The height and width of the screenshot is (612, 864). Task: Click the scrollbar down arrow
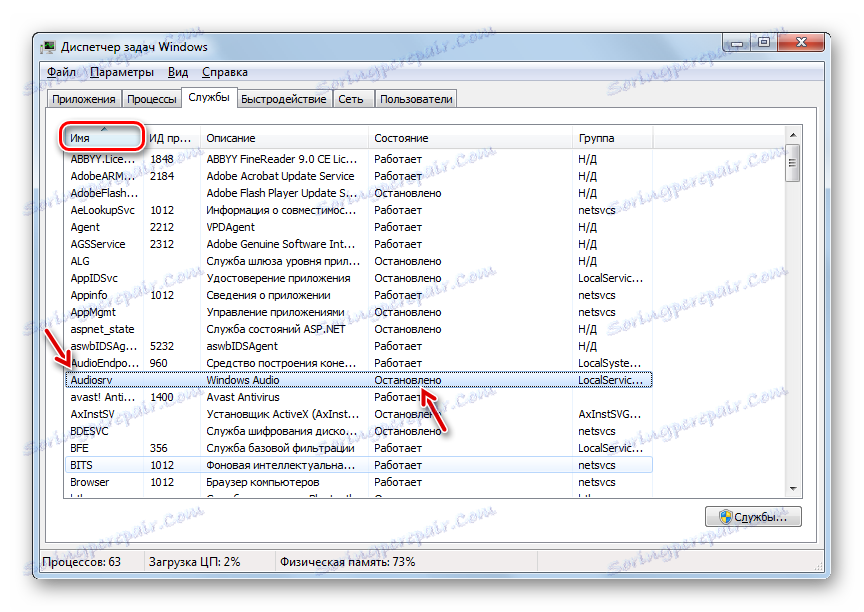coord(793,489)
